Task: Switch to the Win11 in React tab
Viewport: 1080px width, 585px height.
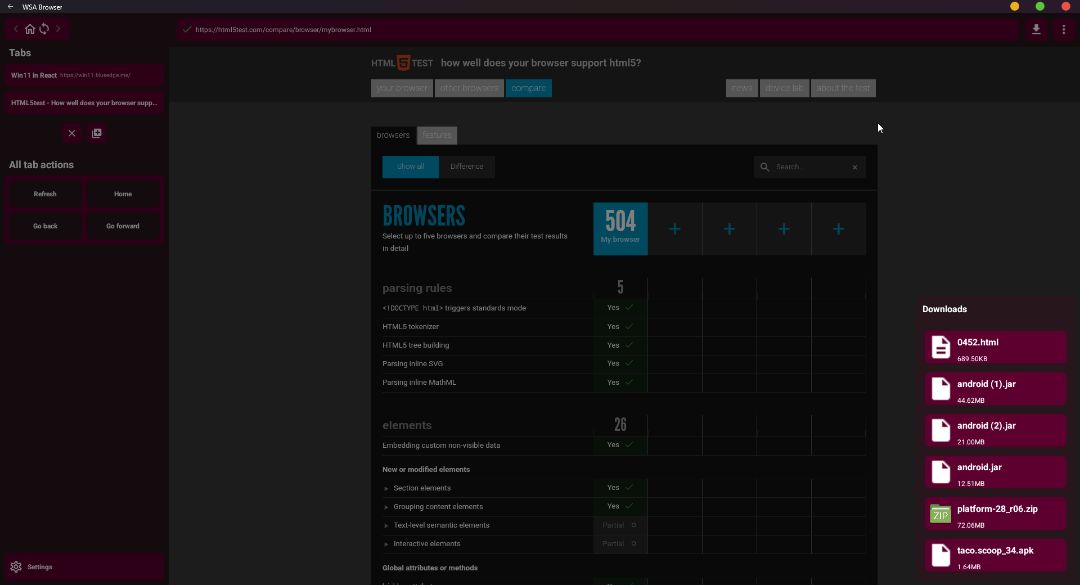Action: tap(85, 75)
